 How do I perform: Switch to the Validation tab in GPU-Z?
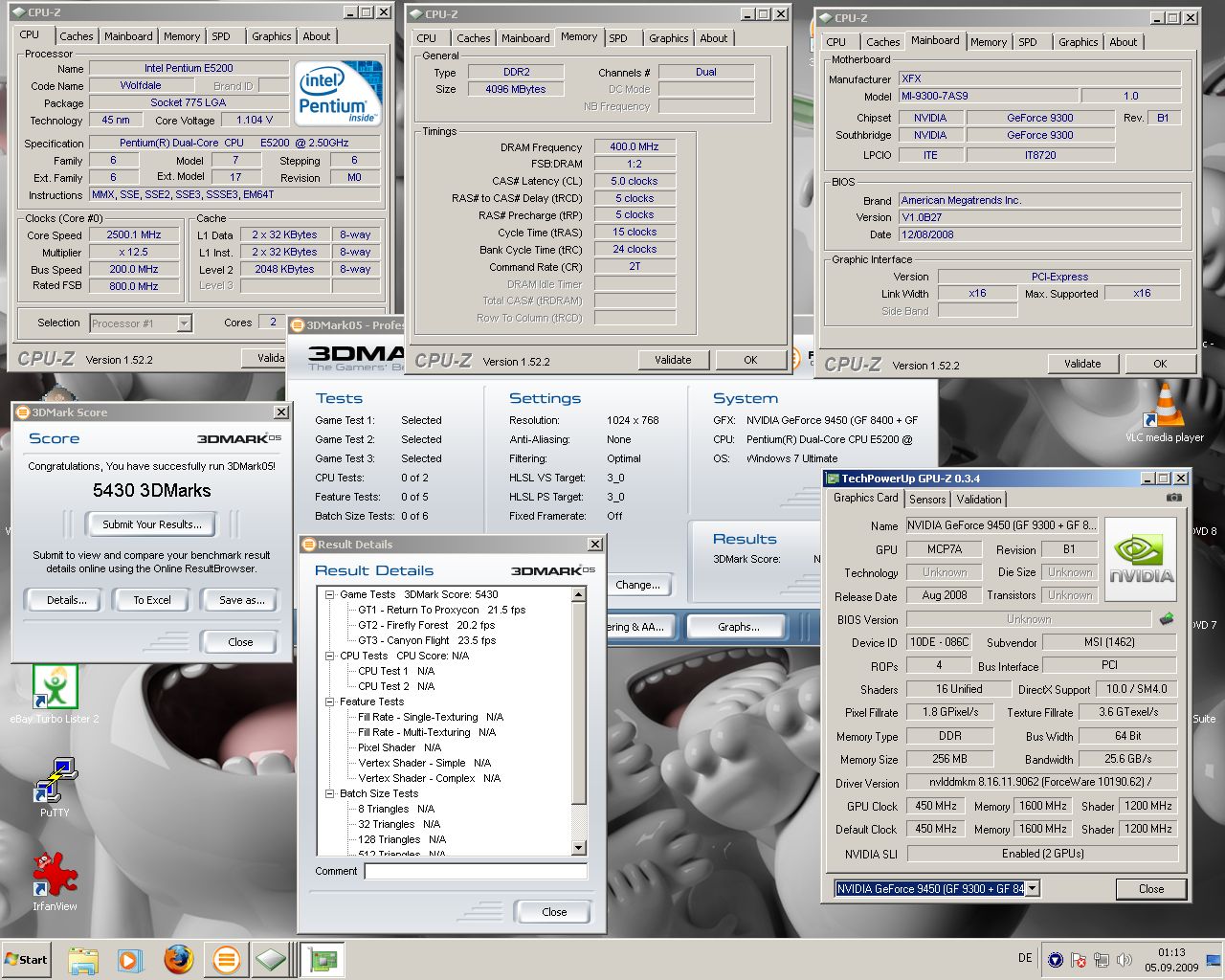[x=979, y=499]
